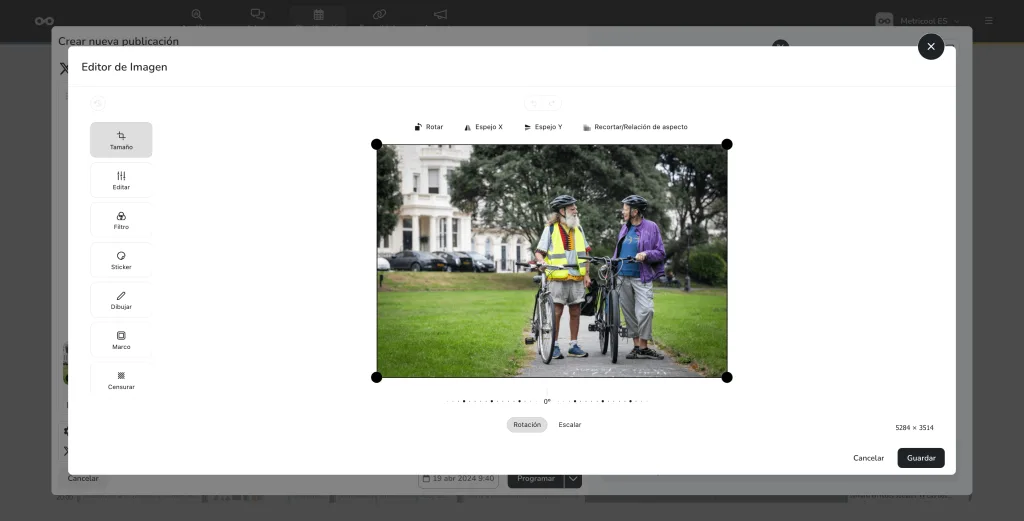Expand the arrow next to Programar
The height and width of the screenshot is (521, 1024).
click(573, 479)
